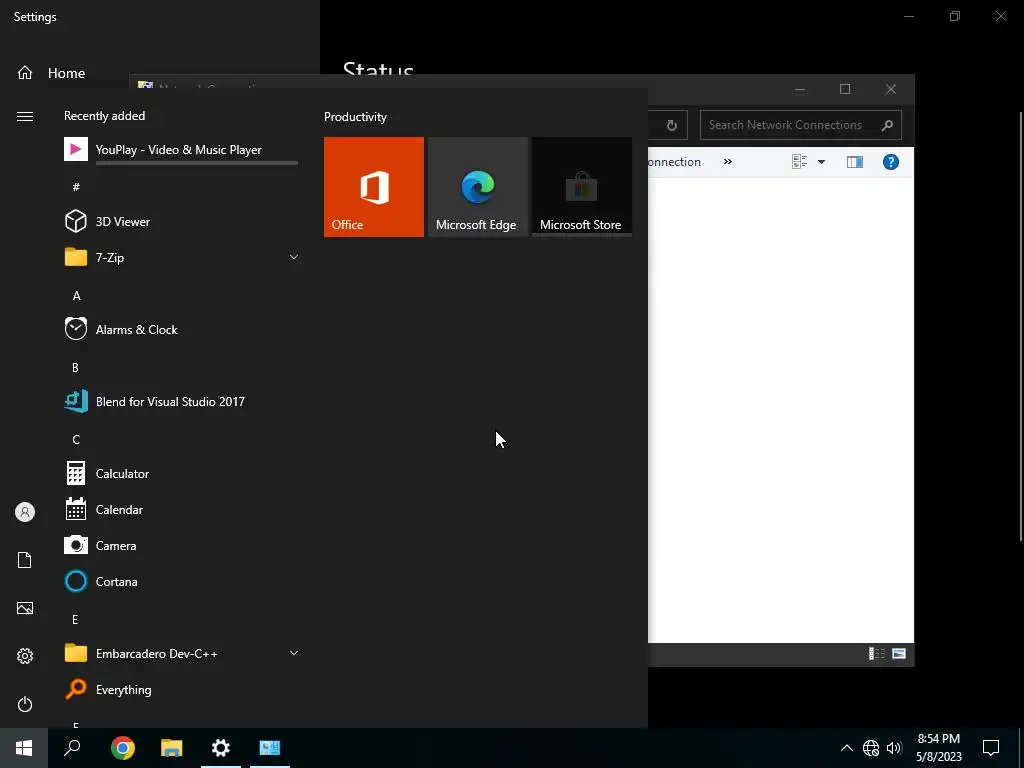Expand the Embarcadero Dev-C++ folder chevron
This screenshot has width=1024, height=768.
(294, 653)
